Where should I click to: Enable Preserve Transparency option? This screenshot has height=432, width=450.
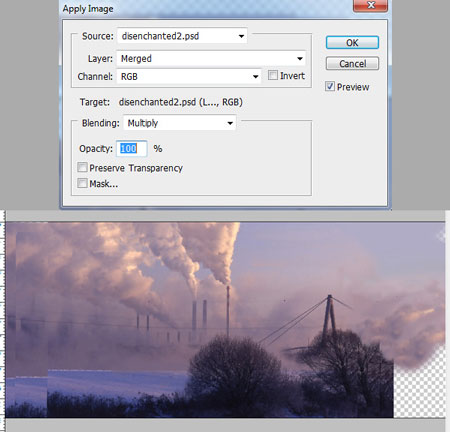click(x=82, y=167)
